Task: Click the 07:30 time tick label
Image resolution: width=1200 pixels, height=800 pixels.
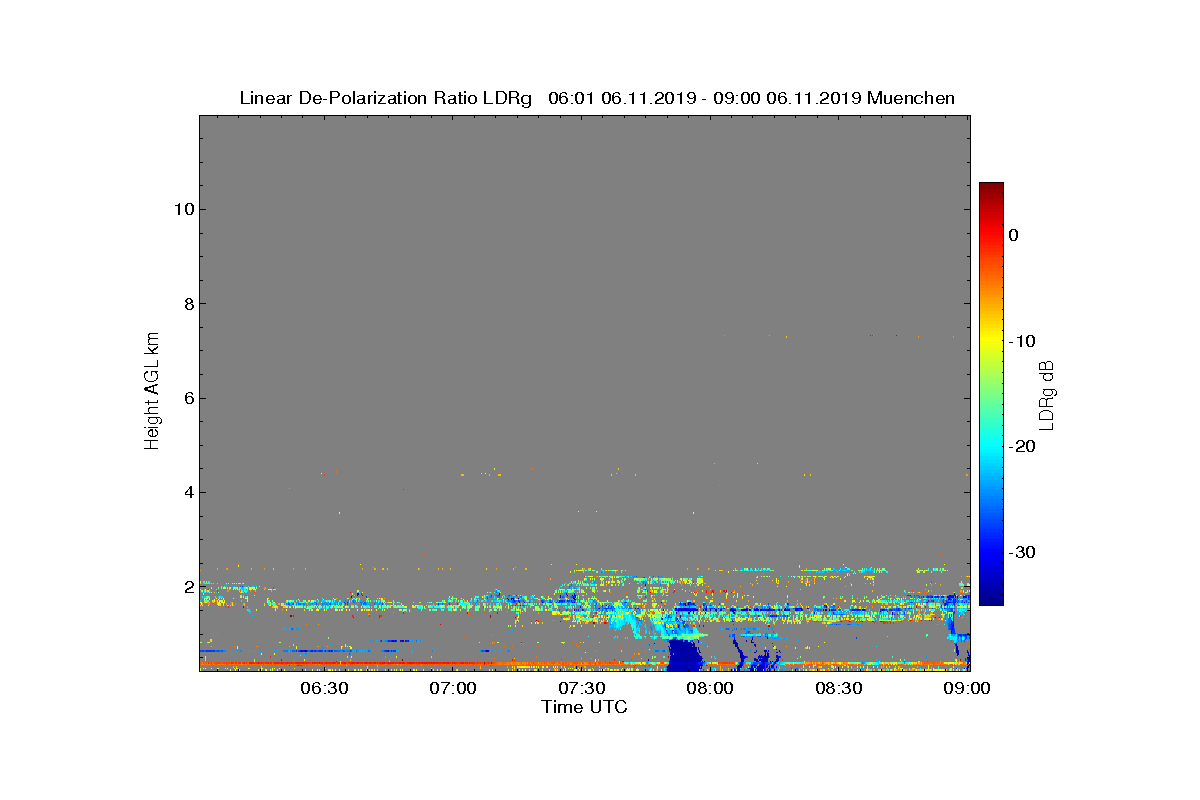Action: [x=582, y=689]
